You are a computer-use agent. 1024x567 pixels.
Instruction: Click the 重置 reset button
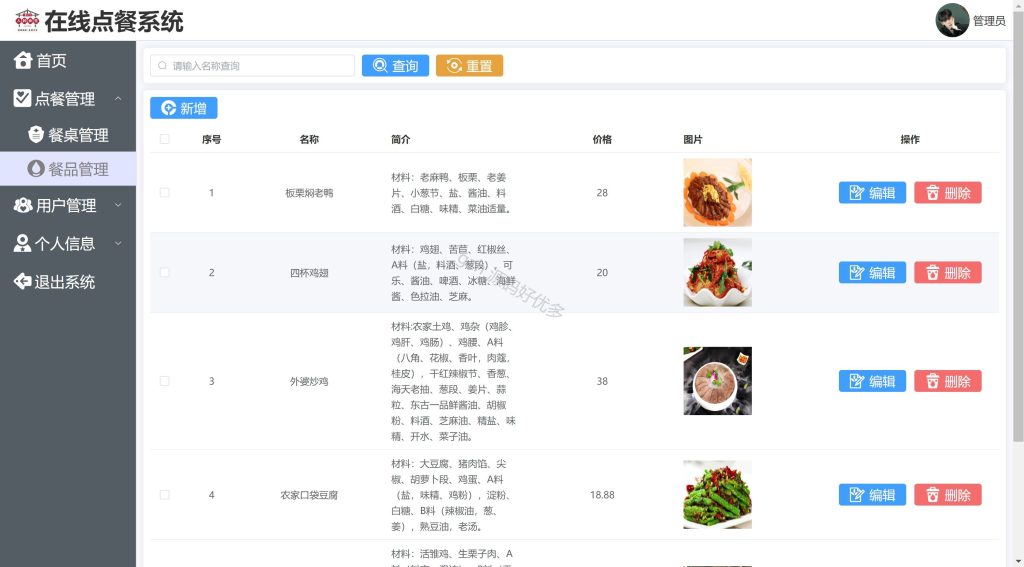(470, 65)
